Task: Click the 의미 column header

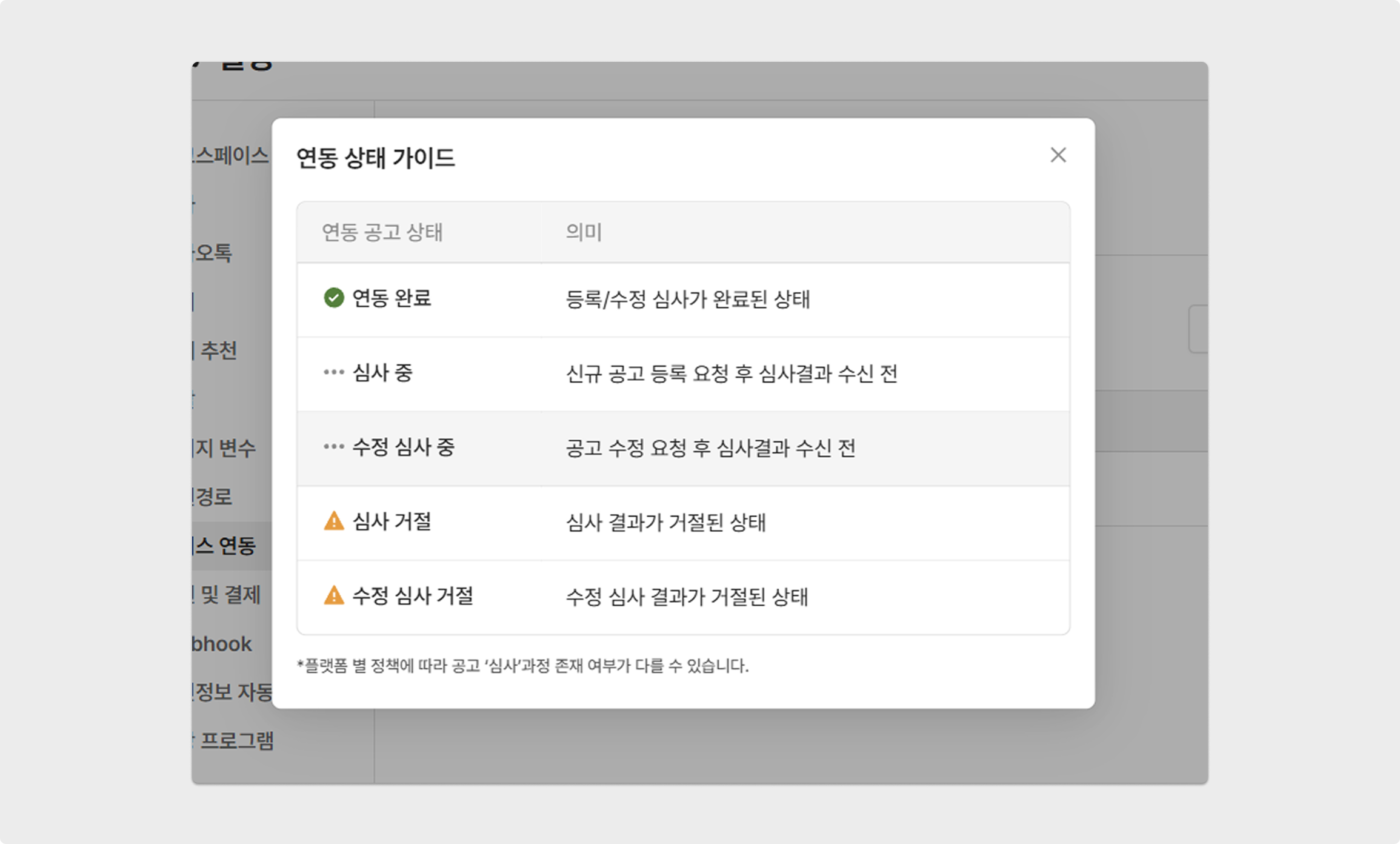Action: [583, 232]
